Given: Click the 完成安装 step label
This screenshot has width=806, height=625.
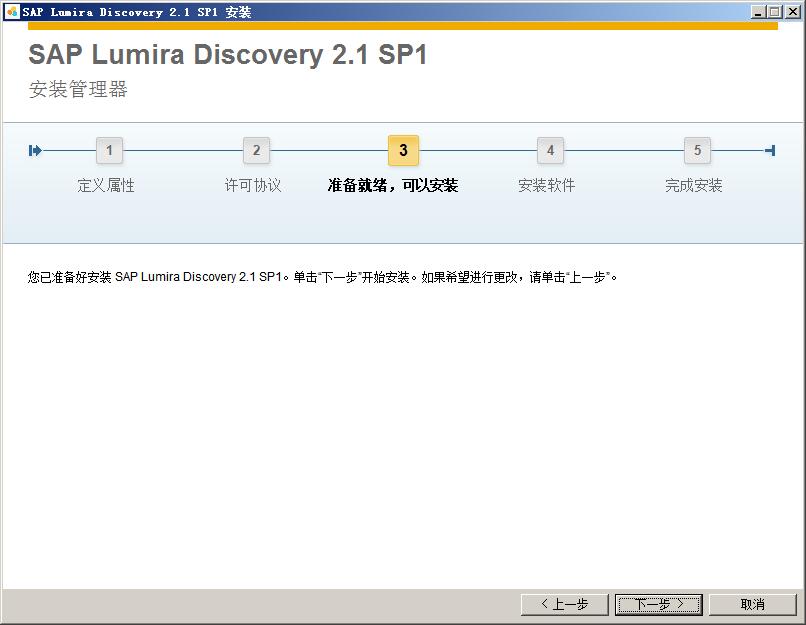Looking at the screenshot, I should click(x=693, y=185).
